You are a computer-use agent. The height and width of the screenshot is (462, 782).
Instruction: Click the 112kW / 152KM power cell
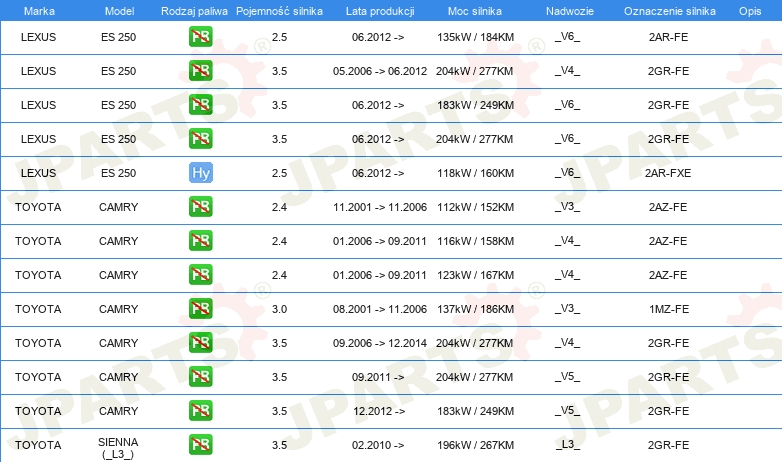pyautogui.click(x=475, y=207)
